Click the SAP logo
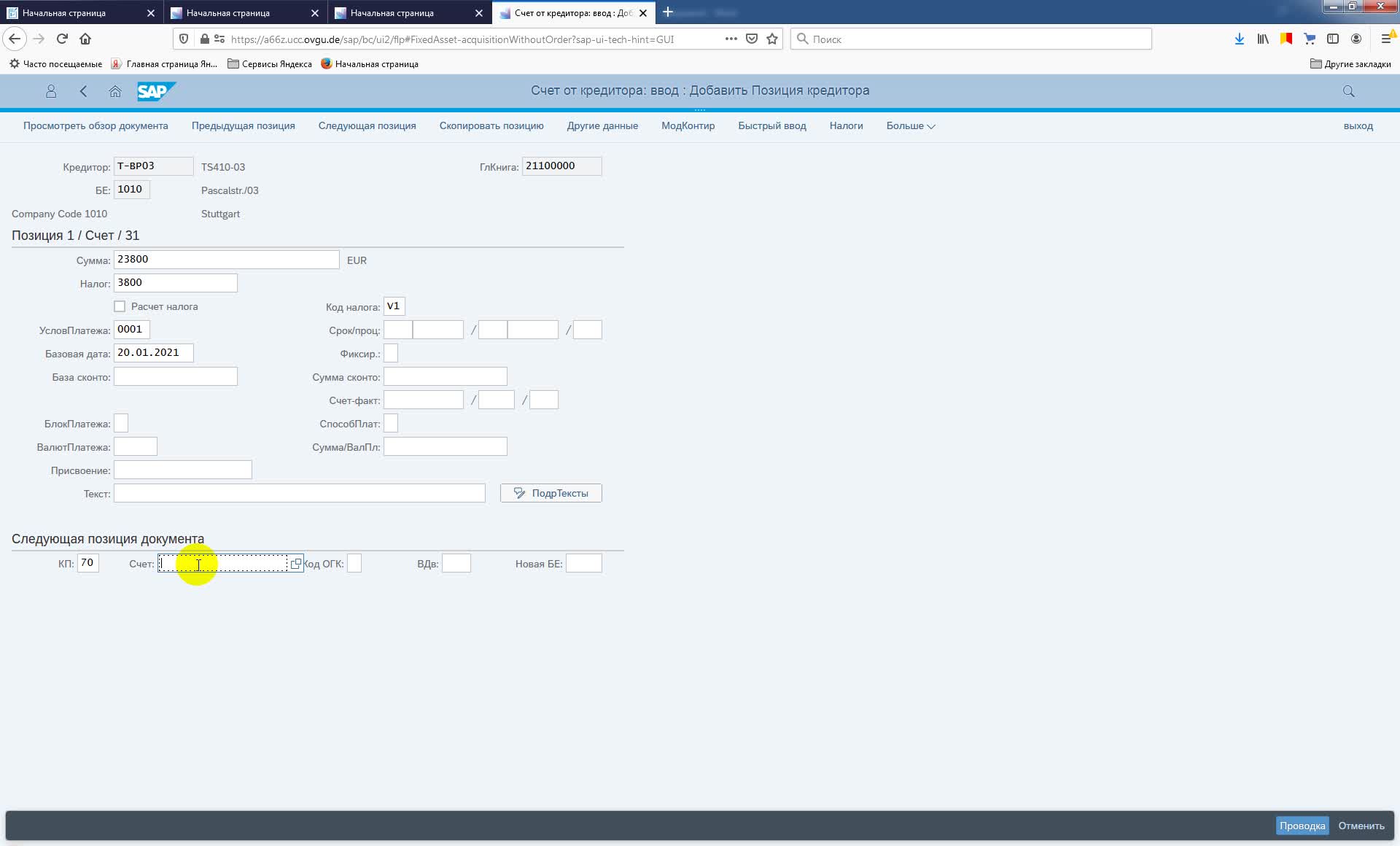1400x846 pixels. click(156, 91)
